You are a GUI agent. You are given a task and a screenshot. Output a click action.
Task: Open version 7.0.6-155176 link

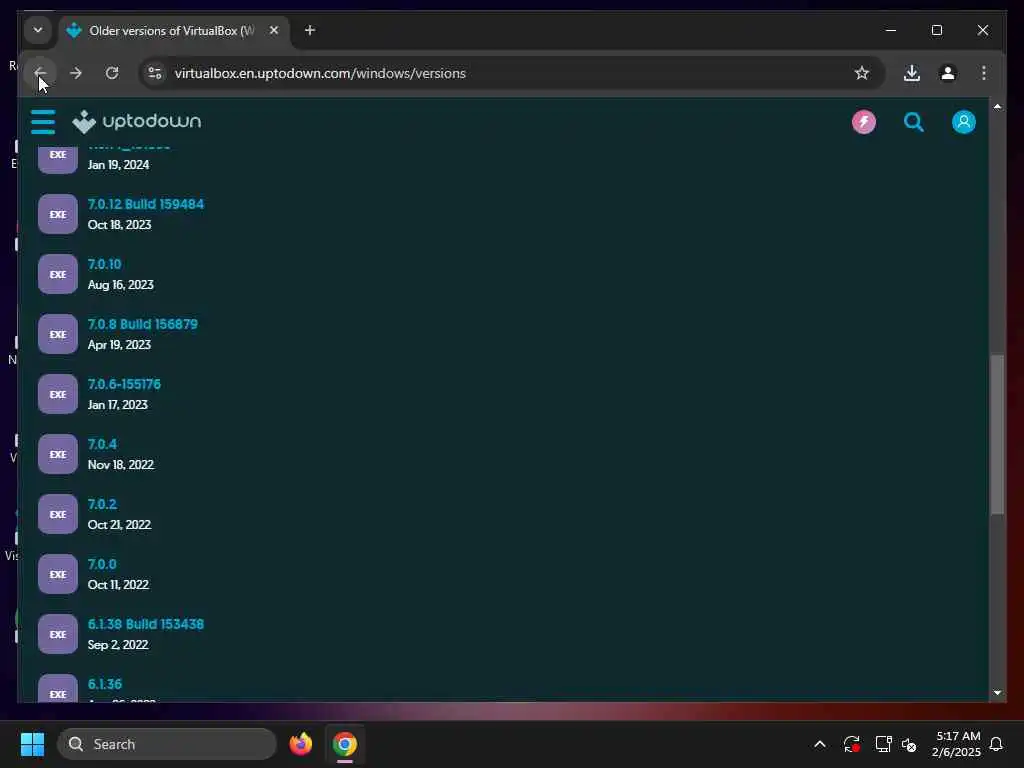(124, 385)
